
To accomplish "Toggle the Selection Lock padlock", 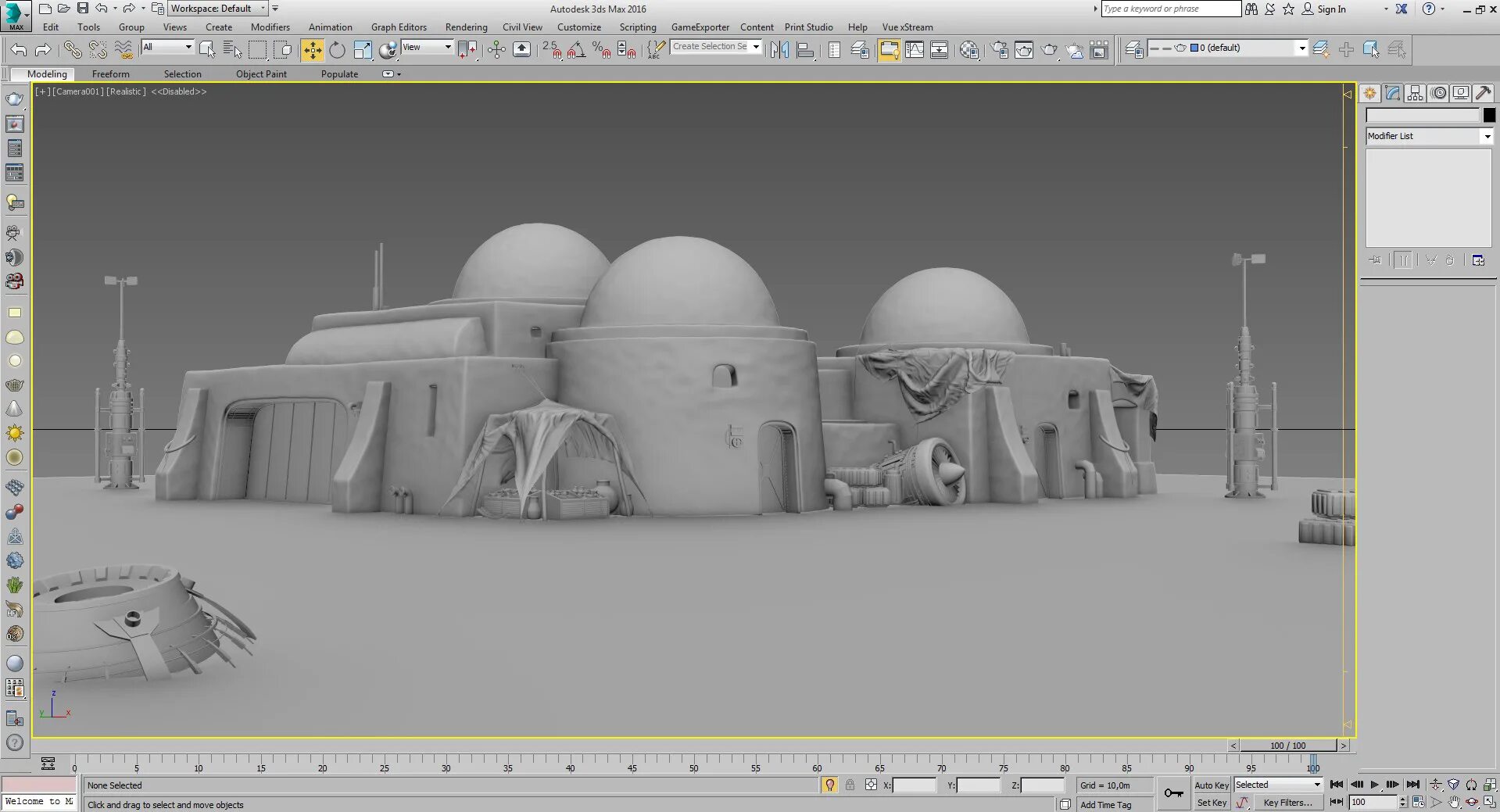I will pyautogui.click(x=850, y=785).
